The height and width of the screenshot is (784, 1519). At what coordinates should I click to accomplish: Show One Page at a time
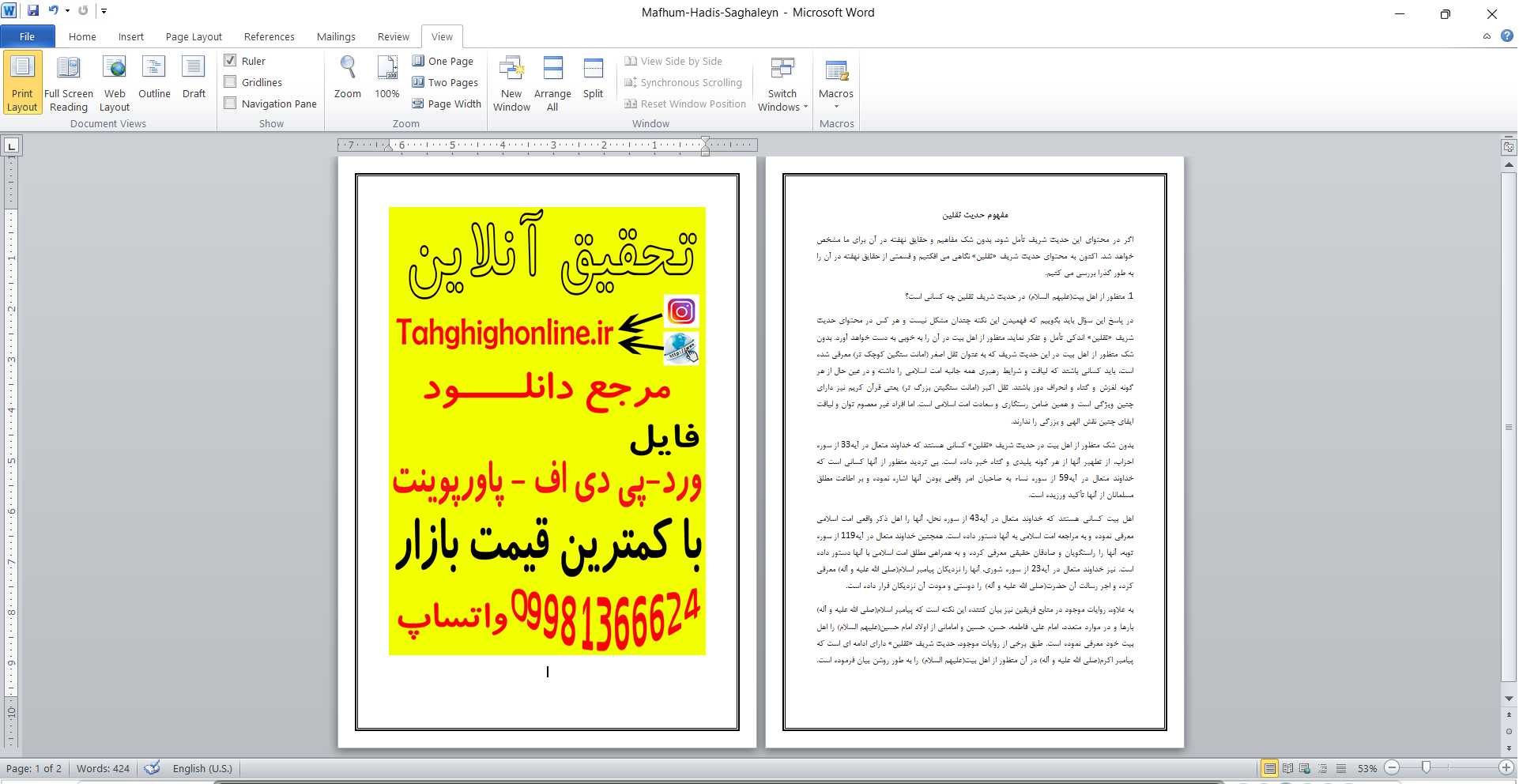coord(443,61)
